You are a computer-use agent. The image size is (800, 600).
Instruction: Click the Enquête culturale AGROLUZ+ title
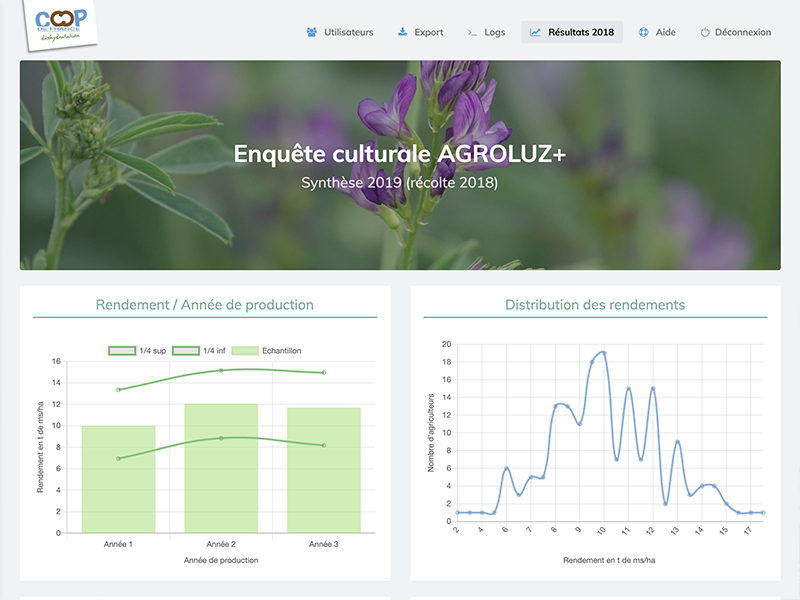[400, 154]
